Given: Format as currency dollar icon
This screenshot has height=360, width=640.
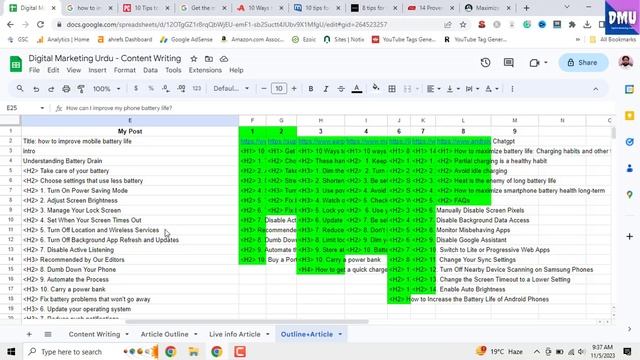Looking at the screenshot, I should 136,89.
